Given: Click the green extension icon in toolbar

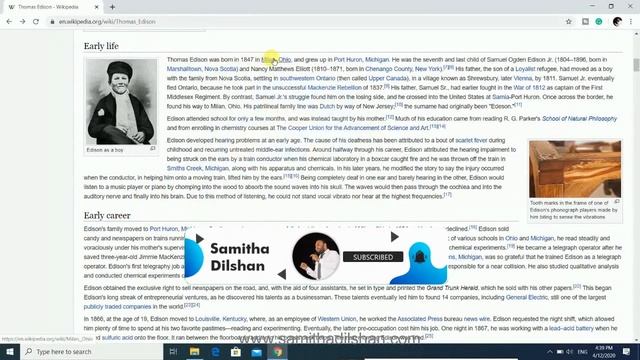Looking at the screenshot, I should pyautogui.click(x=599, y=22).
